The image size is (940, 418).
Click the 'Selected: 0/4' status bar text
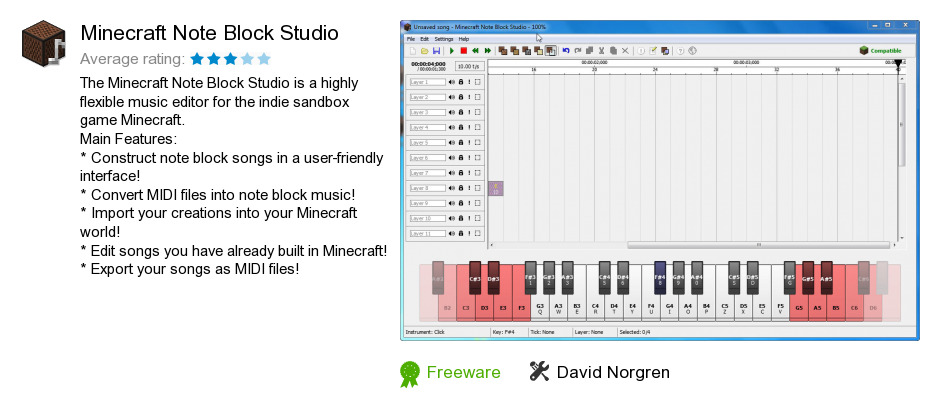(635, 332)
